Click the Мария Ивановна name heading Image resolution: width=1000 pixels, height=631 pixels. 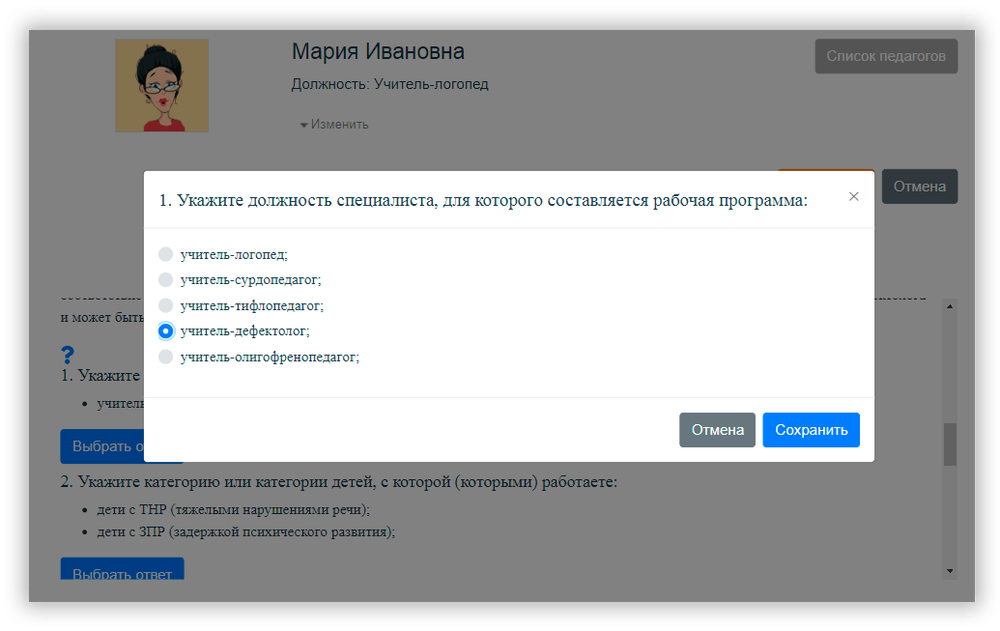378,52
